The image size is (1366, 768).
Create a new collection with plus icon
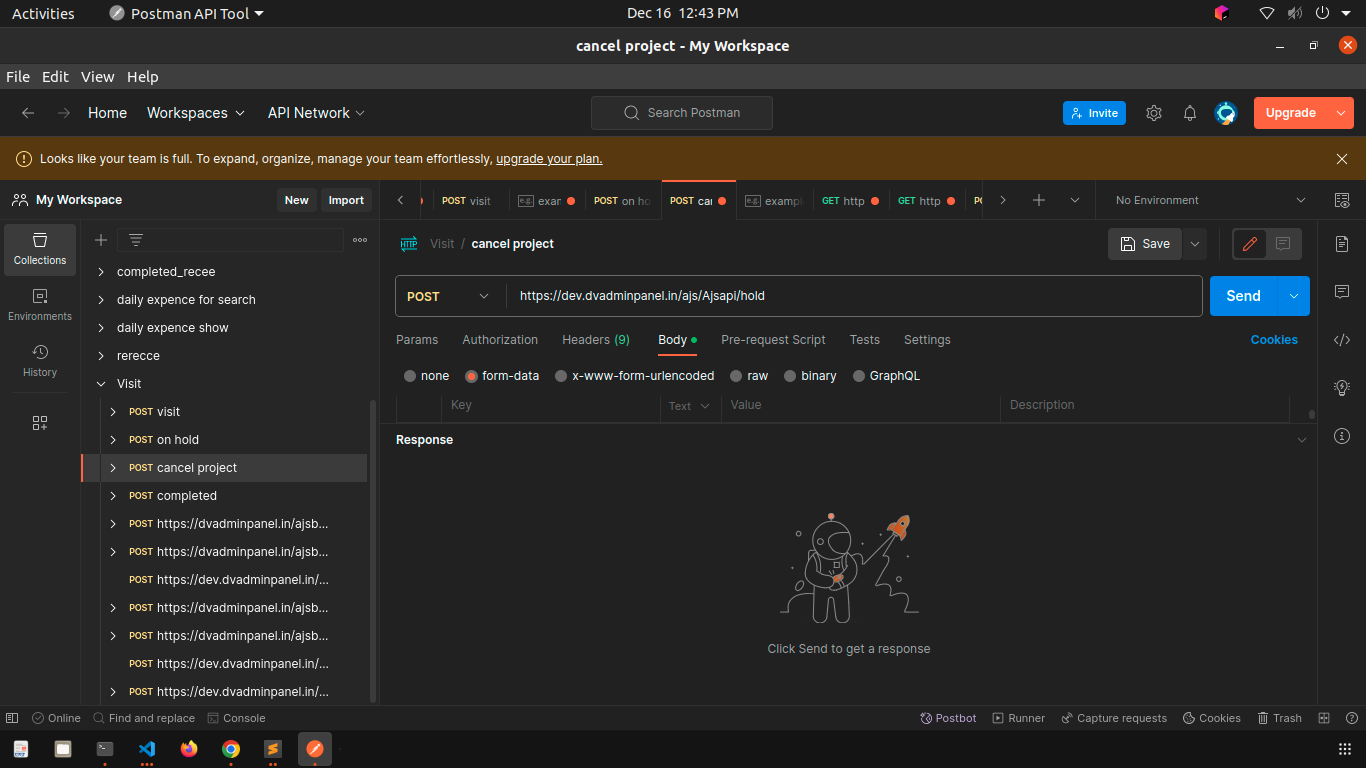(100, 240)
